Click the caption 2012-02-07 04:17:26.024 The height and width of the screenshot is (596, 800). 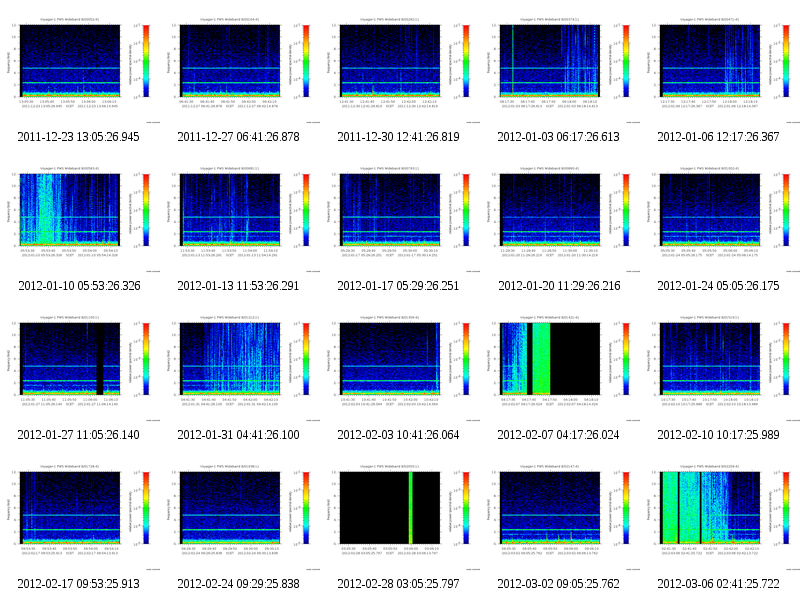pyautogui.click(x=558, y=435)
